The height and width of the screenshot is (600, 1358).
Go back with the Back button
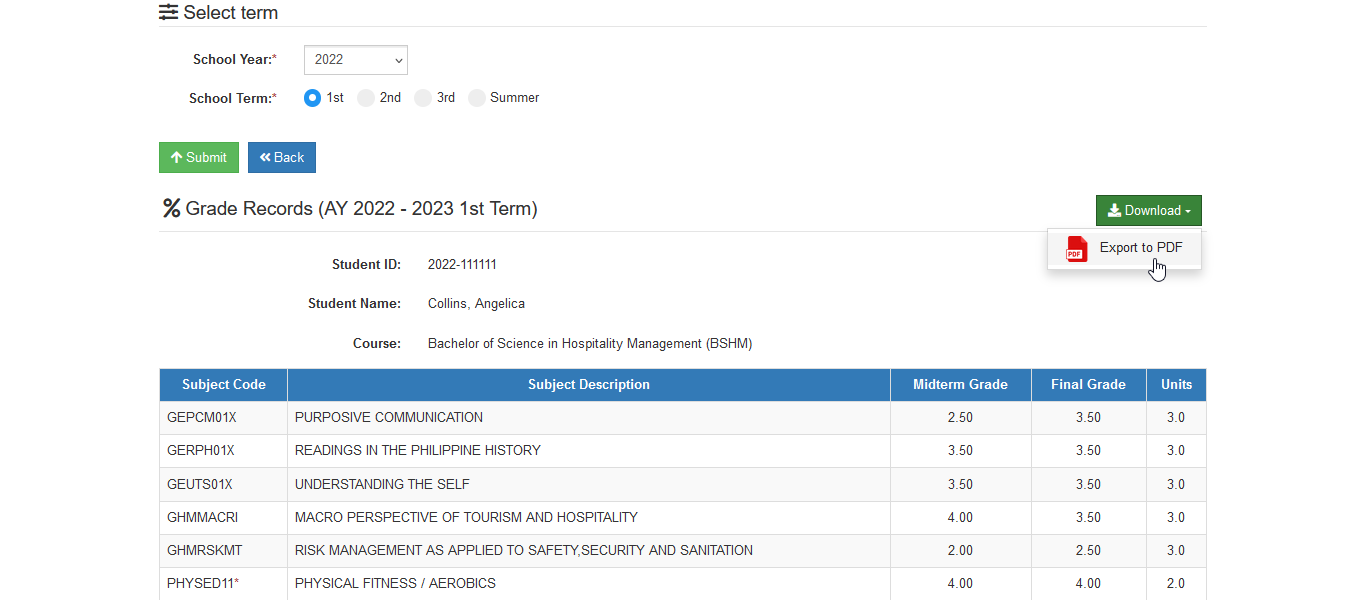tap(282, 157)
